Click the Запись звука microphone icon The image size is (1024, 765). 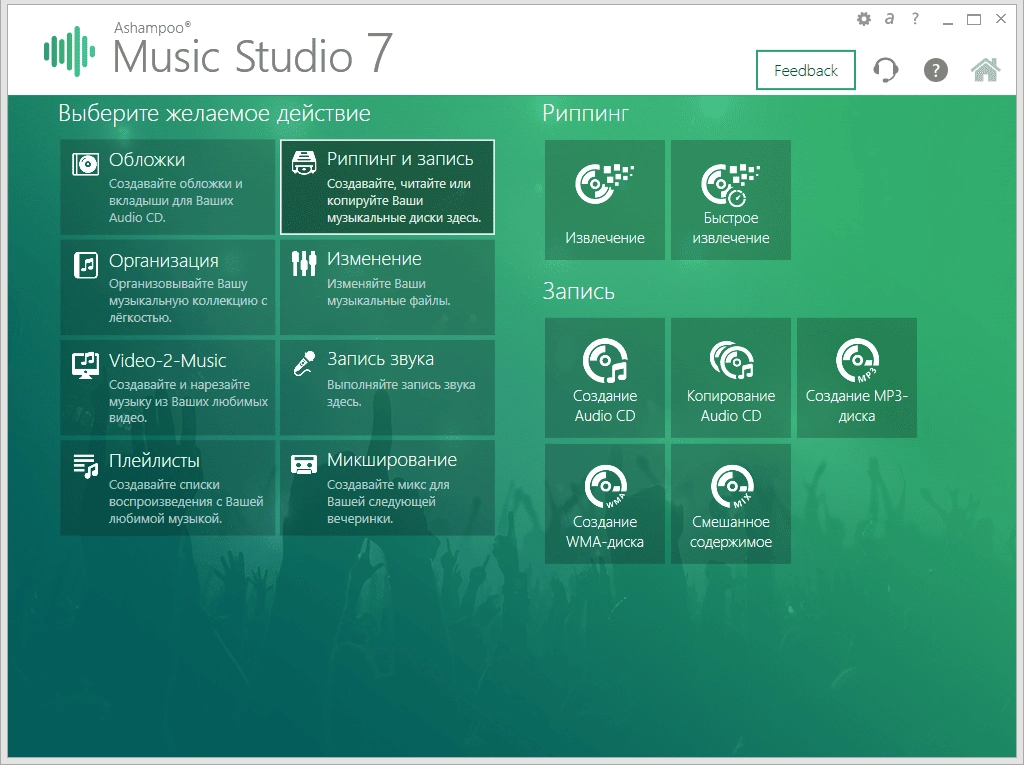pyautogui.click(x=304, y=364)
